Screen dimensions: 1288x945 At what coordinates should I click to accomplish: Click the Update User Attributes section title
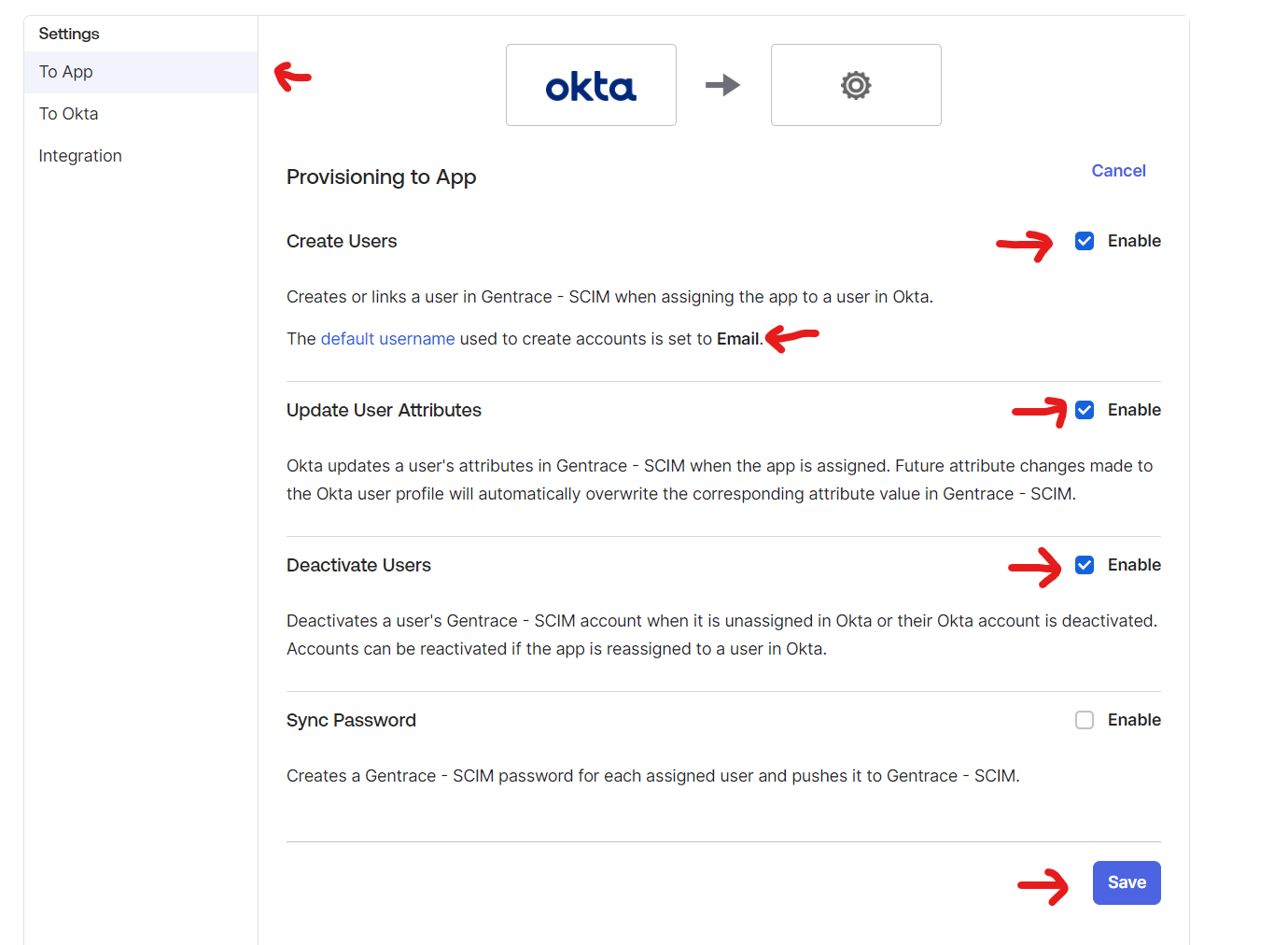point(384,409)
